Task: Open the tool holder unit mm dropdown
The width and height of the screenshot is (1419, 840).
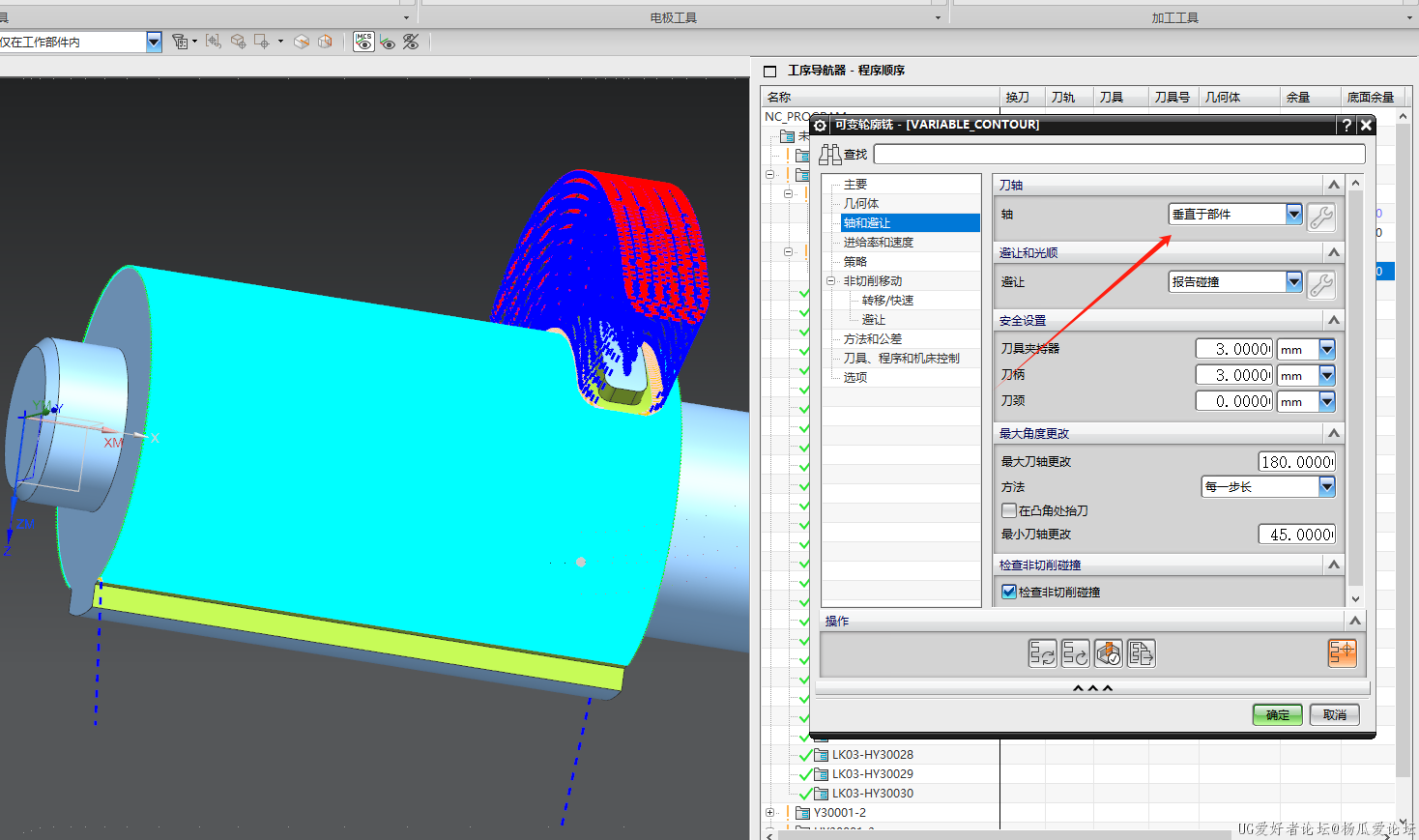Action: pyautogui.click(x=1327, y=349)
